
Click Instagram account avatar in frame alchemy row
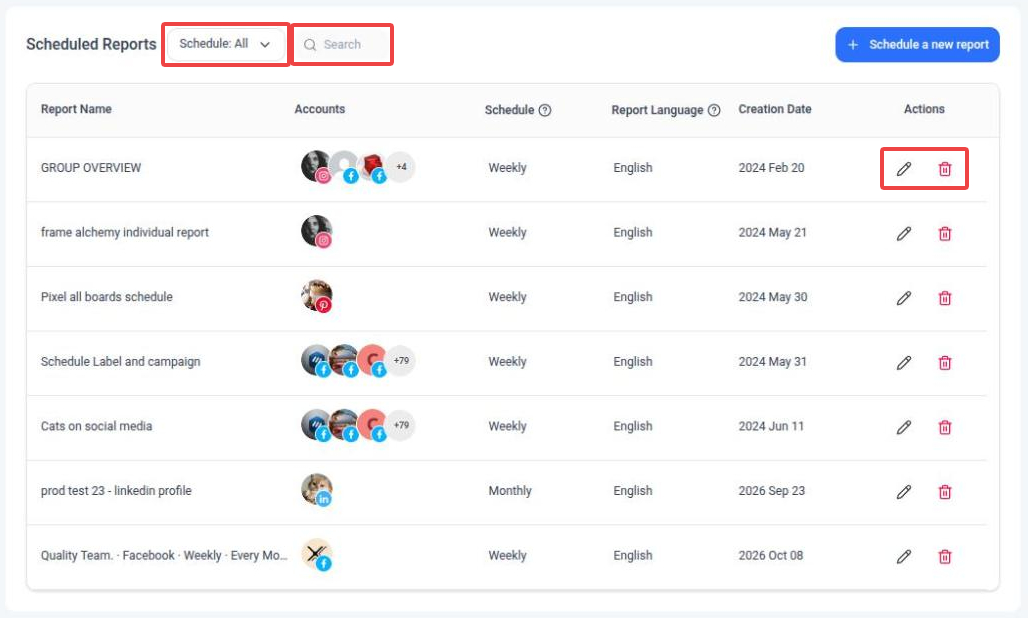[x=317, y=231]
